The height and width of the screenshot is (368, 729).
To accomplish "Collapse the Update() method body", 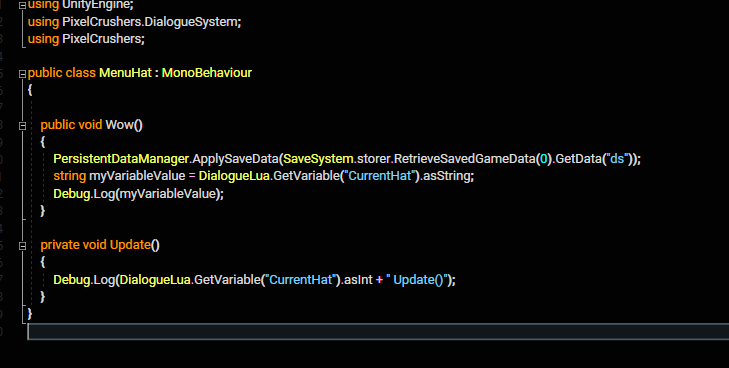I will pos(22,246).
